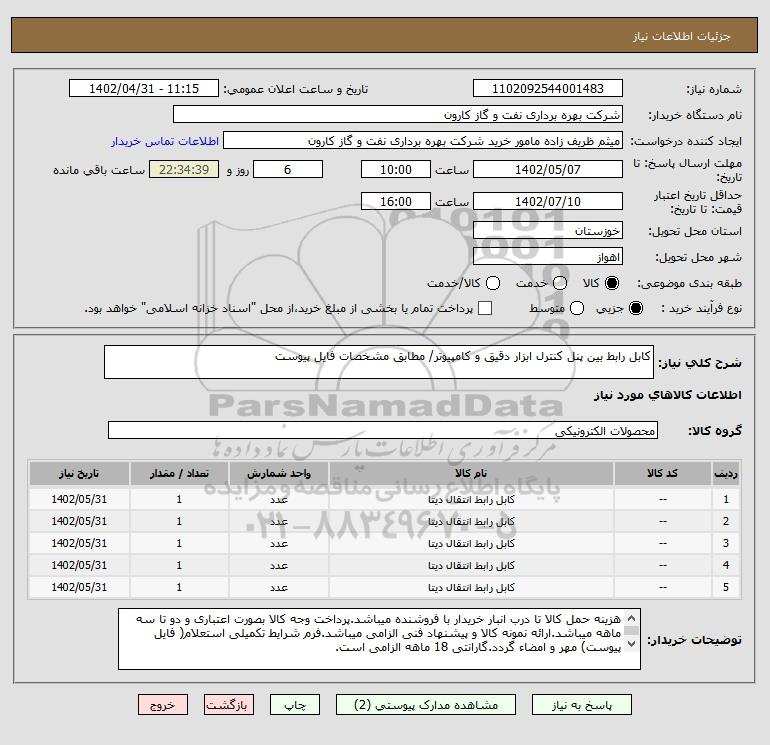Select the خدمت radio button

[x=560, y=283]
